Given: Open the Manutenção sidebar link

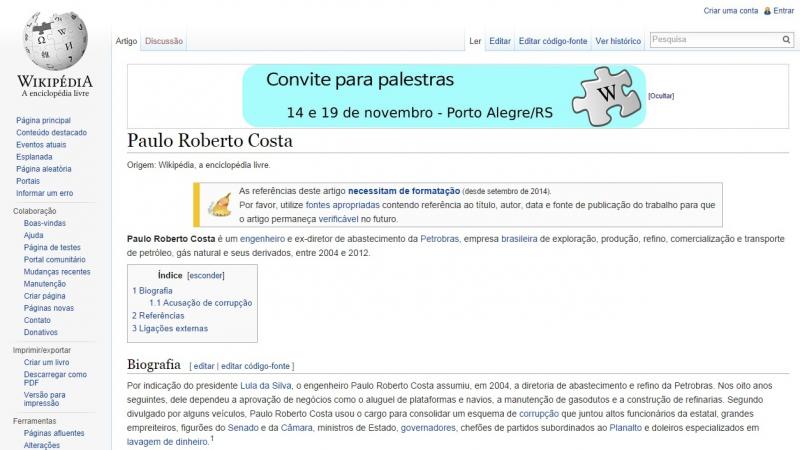Looking at the screenshot, I should (x=44, y=284).
